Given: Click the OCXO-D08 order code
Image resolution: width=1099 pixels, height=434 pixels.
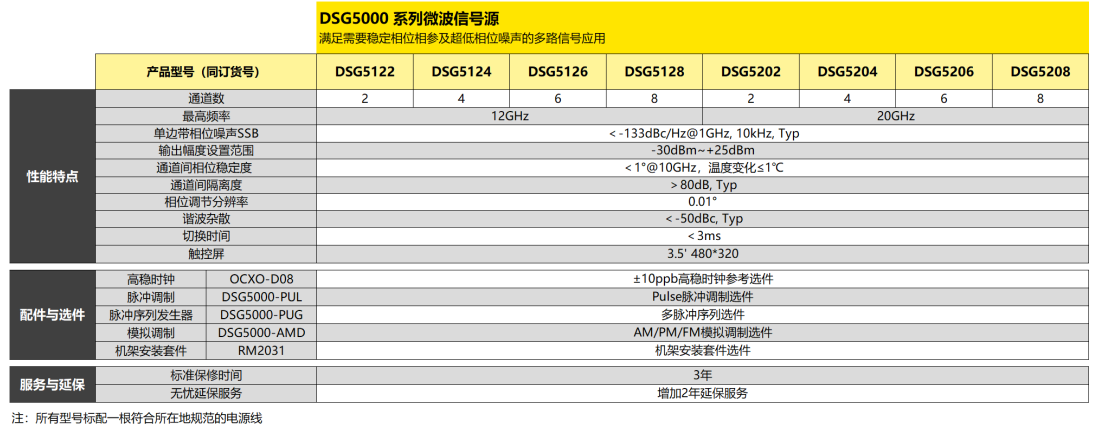Looking at the screenshot, I should pyautogui.click(x=261, y=278).
